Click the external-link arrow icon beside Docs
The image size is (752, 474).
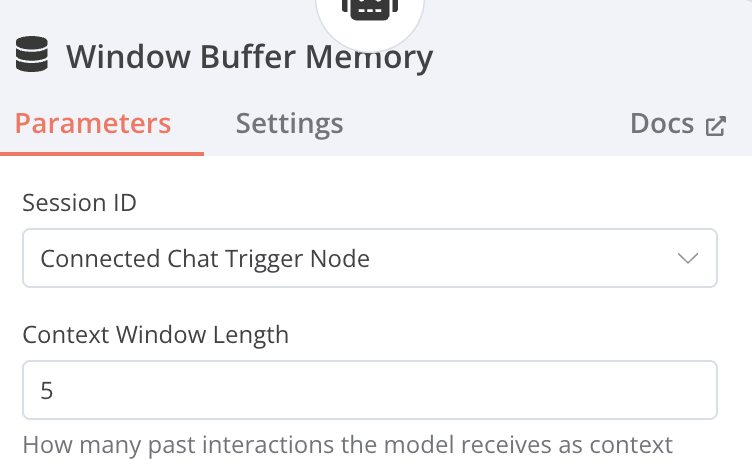point(716,125)
